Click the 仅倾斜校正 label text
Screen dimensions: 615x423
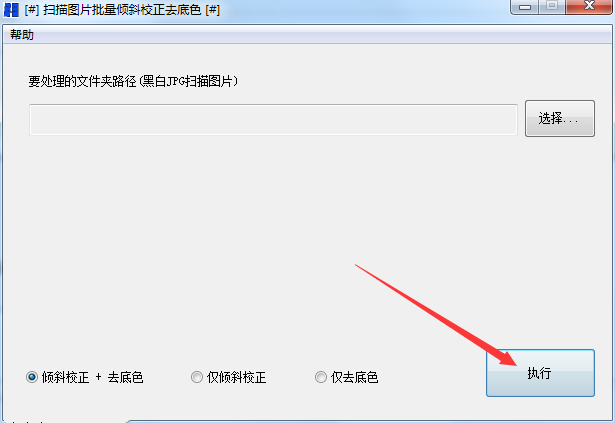coord(237,377)
